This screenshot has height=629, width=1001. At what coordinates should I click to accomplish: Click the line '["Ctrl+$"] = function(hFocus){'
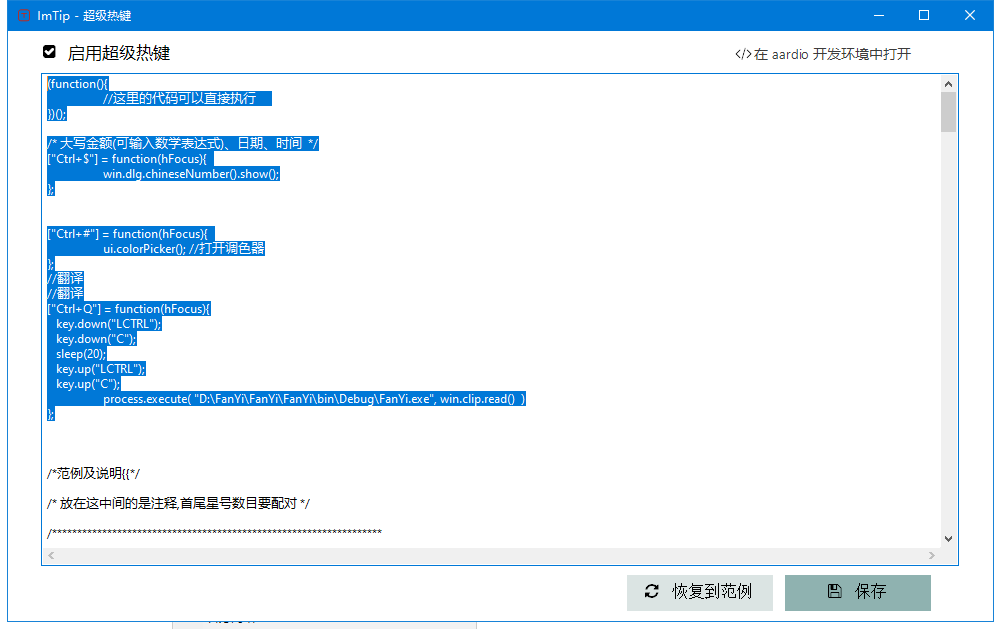click(x=126, y=159)
